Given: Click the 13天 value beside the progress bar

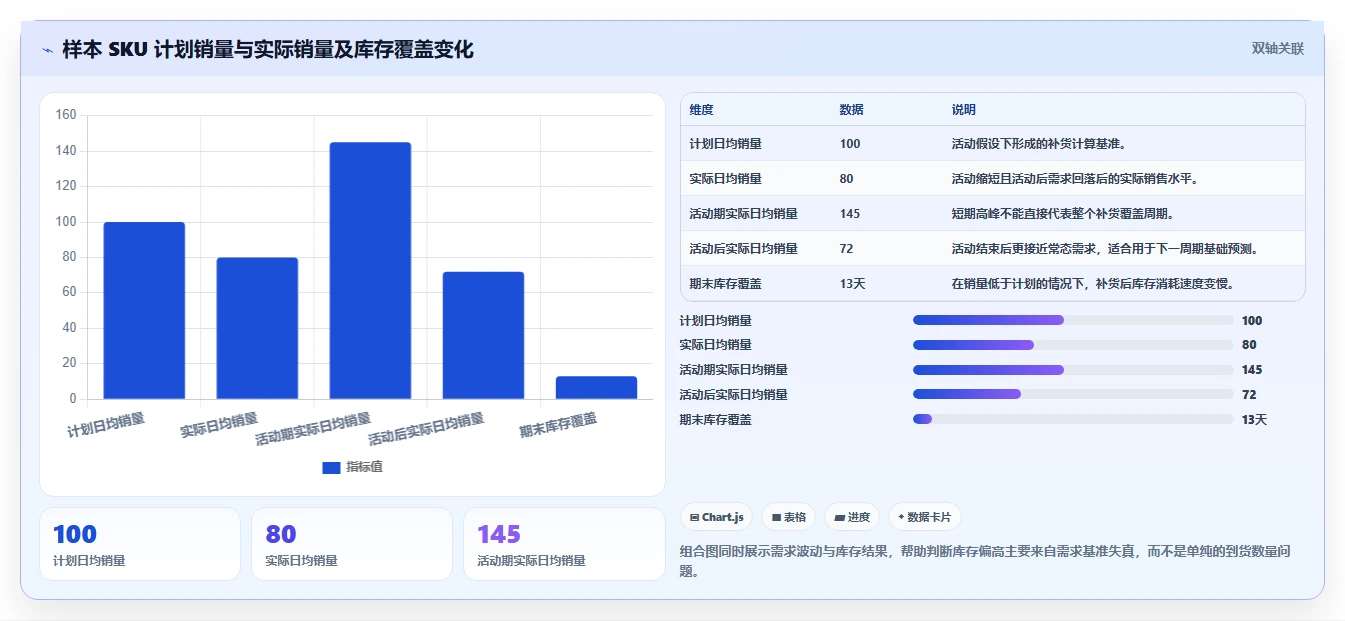Looking at the screenshot, I should point(1254,420).
